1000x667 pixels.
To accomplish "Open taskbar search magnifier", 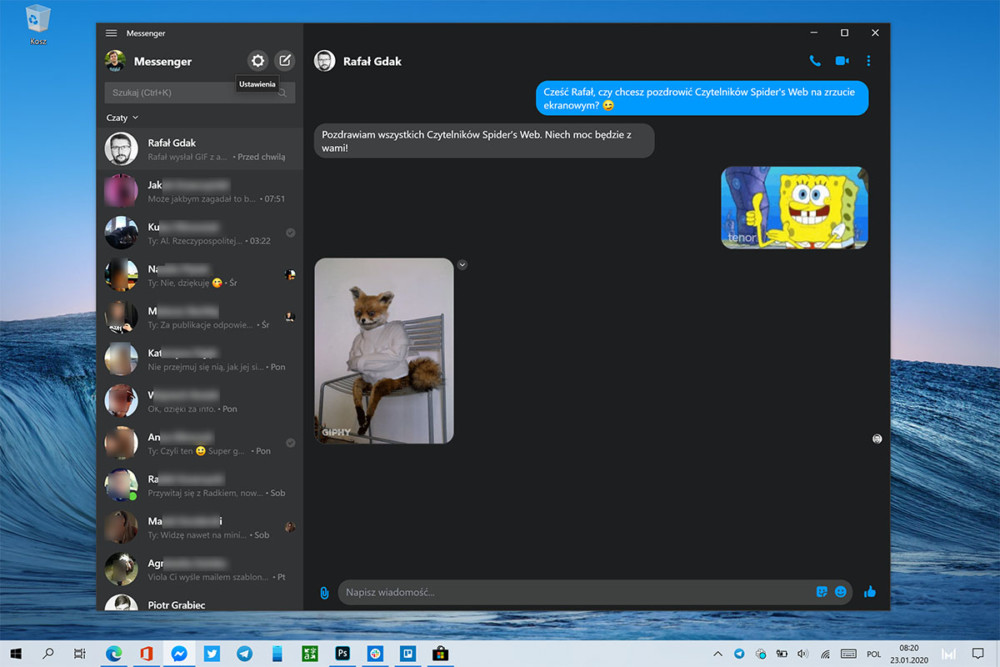I will [48, 654].
